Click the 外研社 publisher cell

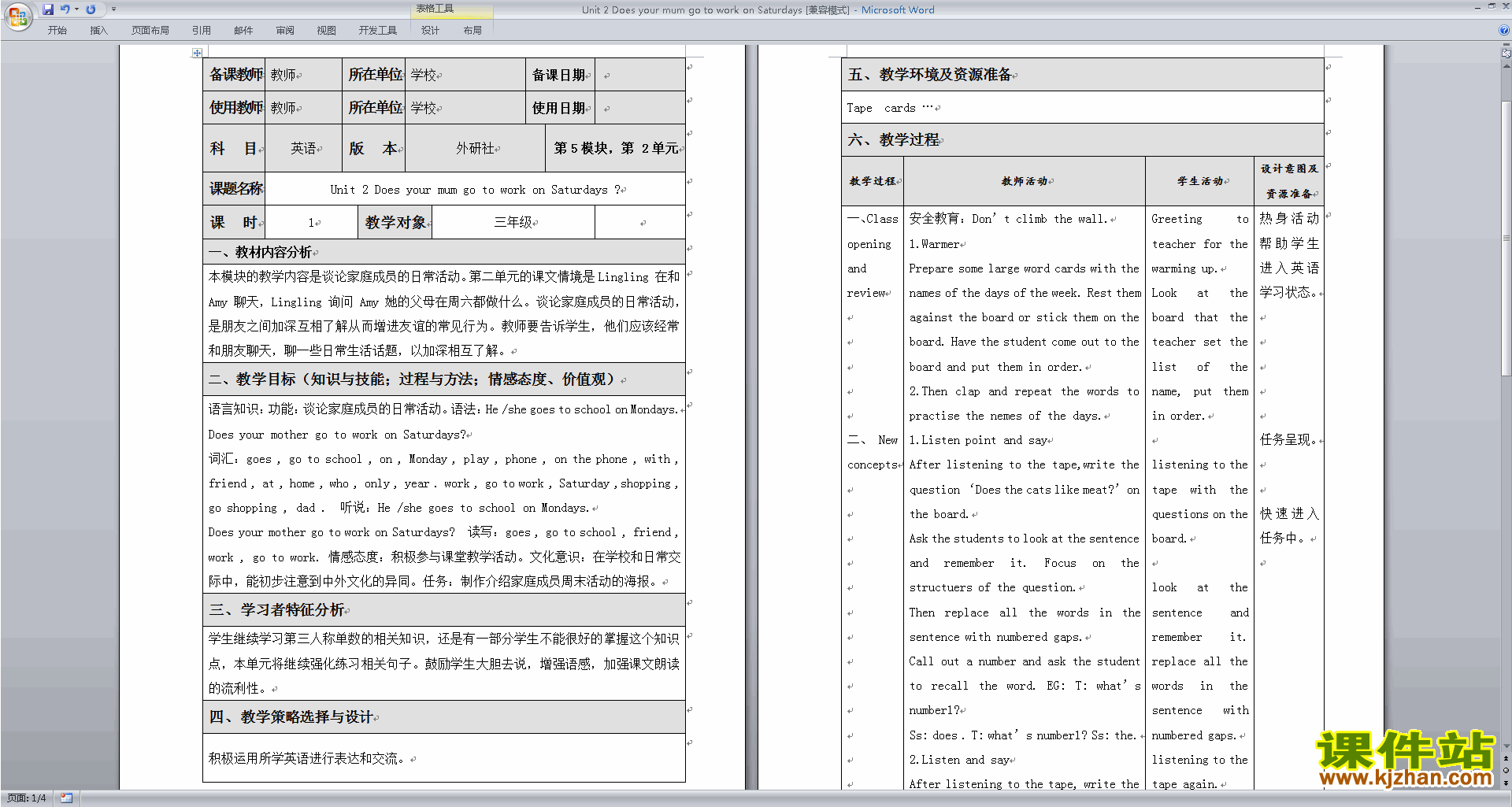[475, 148]
